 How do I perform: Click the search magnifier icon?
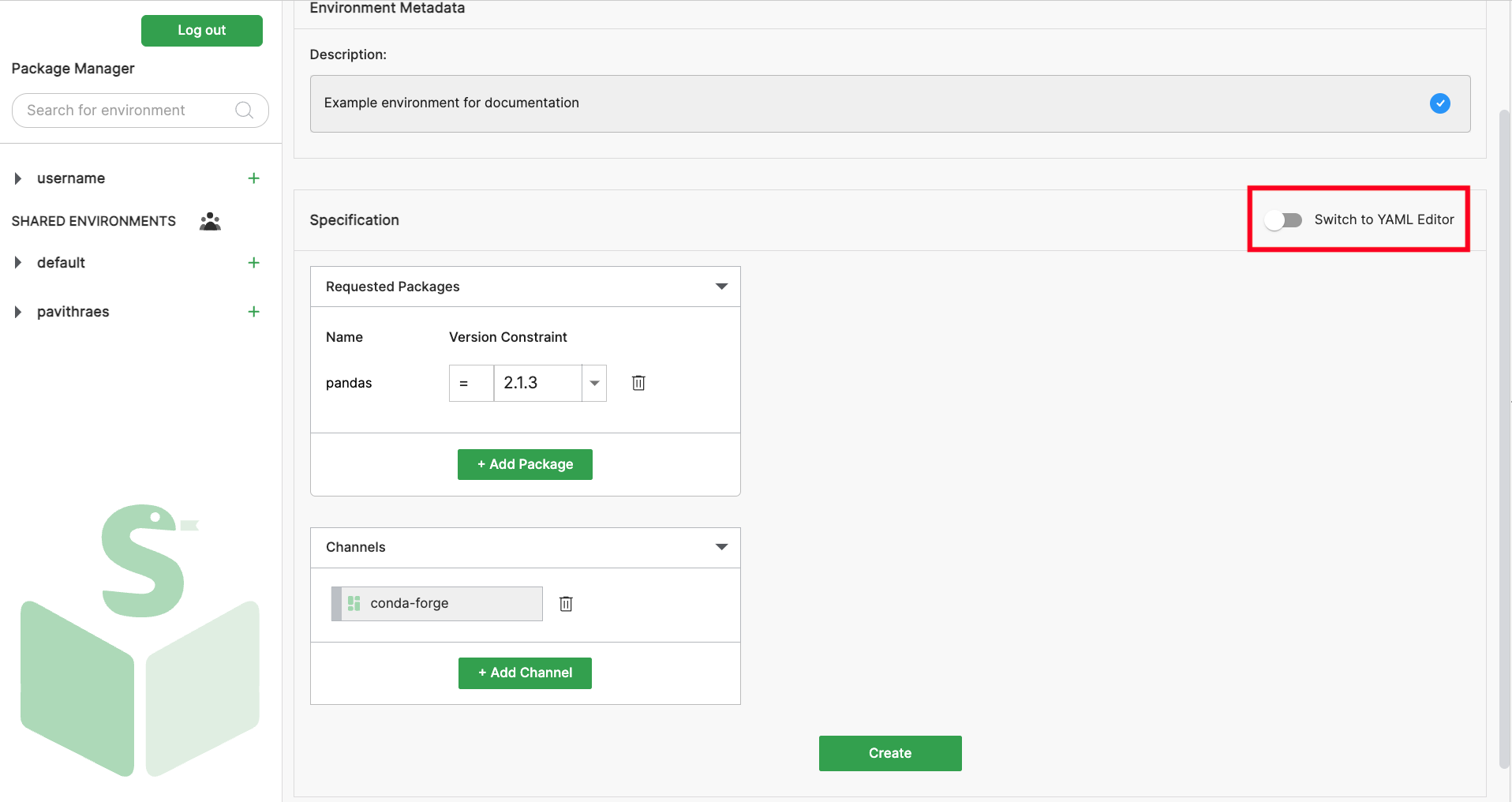pos(244,111)
